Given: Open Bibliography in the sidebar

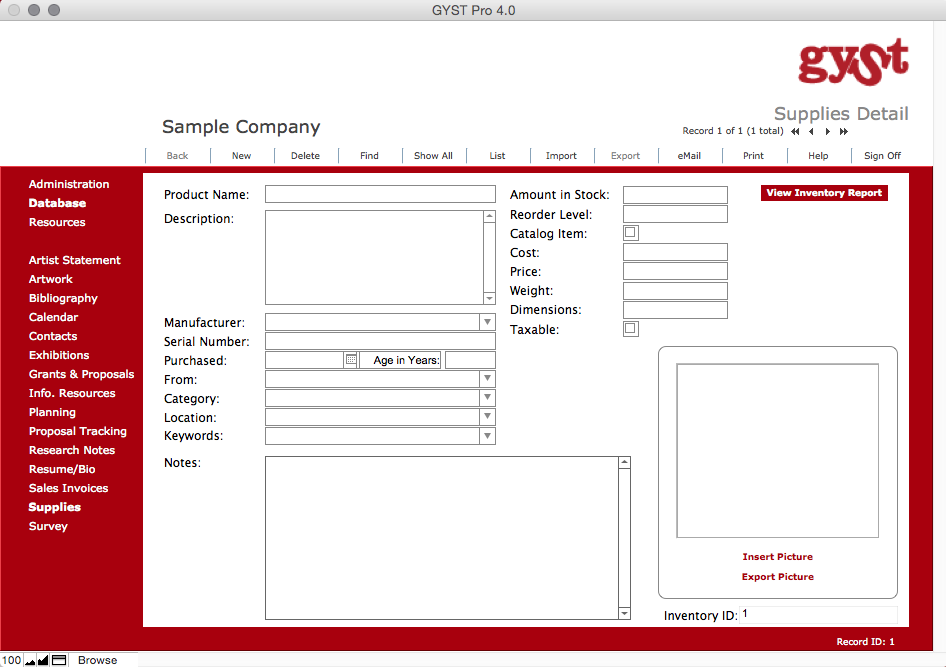Looking at the screenshot, I should click(x=63, y=298).
